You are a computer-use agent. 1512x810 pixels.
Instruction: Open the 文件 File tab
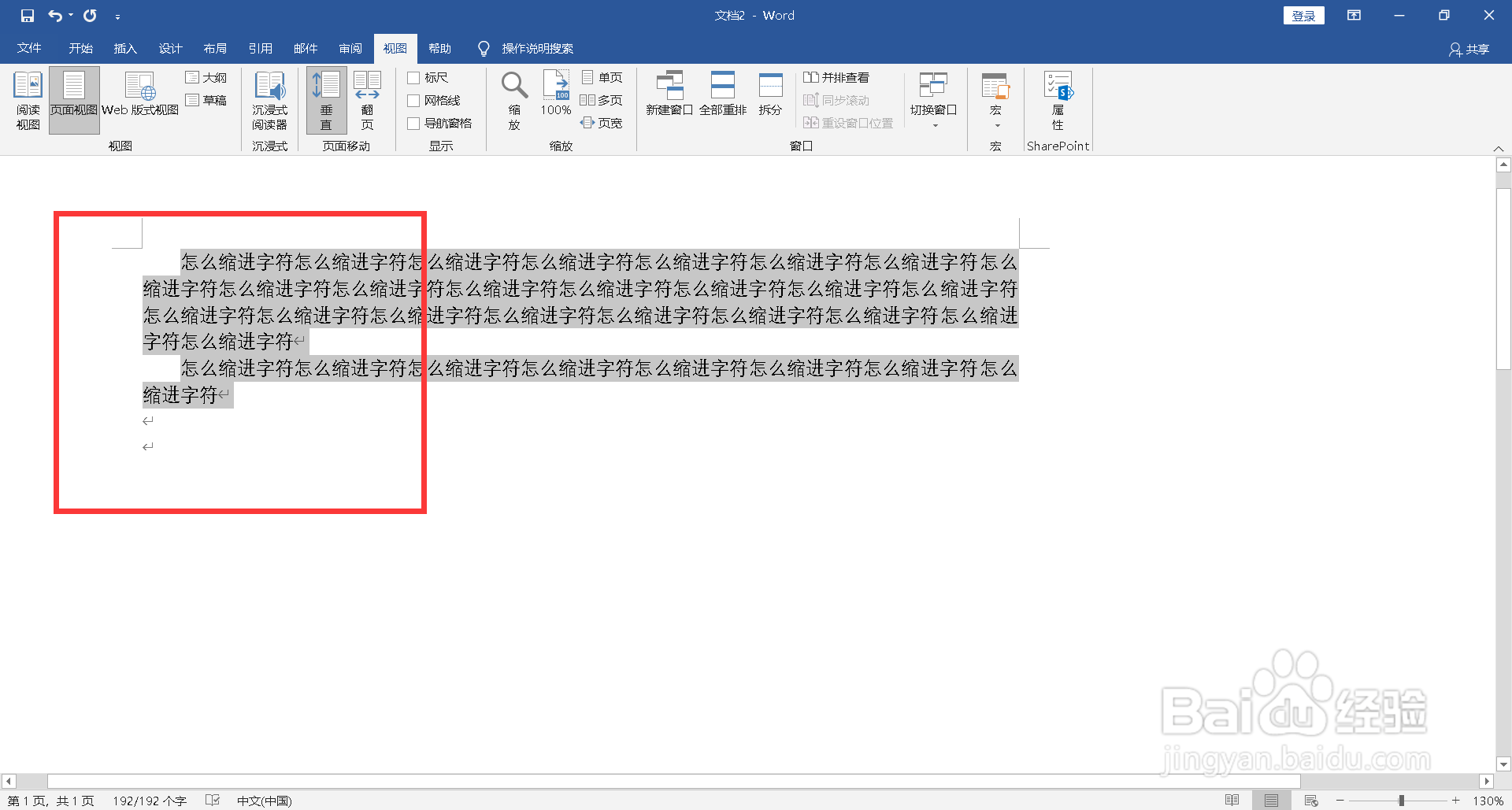(x=29, y=49)
